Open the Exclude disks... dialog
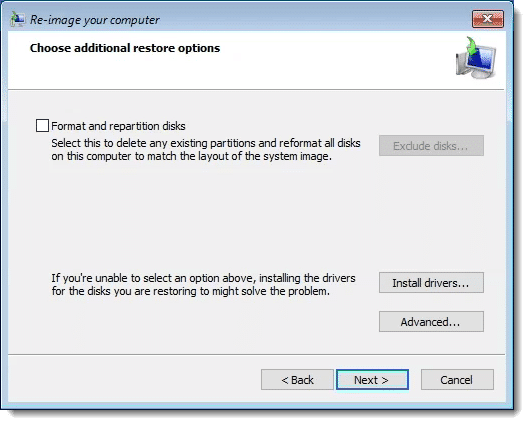This screenshot has width=529, height=425. pos(431,146)
